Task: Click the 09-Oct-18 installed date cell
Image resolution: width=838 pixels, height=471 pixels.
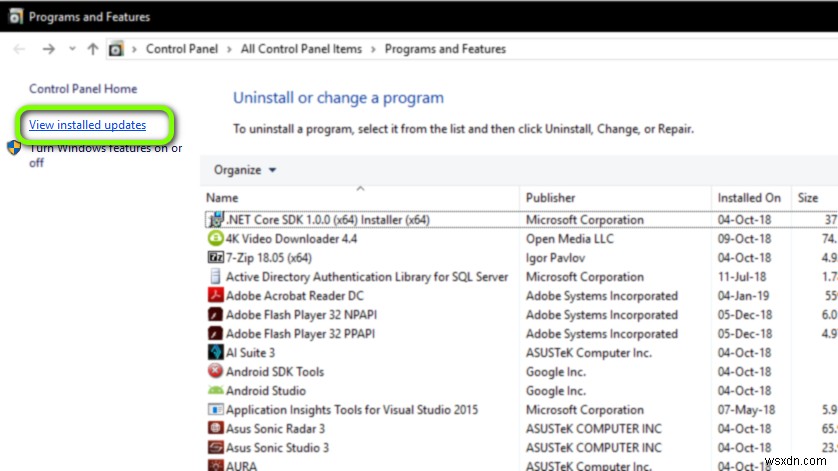Action: 744,238
